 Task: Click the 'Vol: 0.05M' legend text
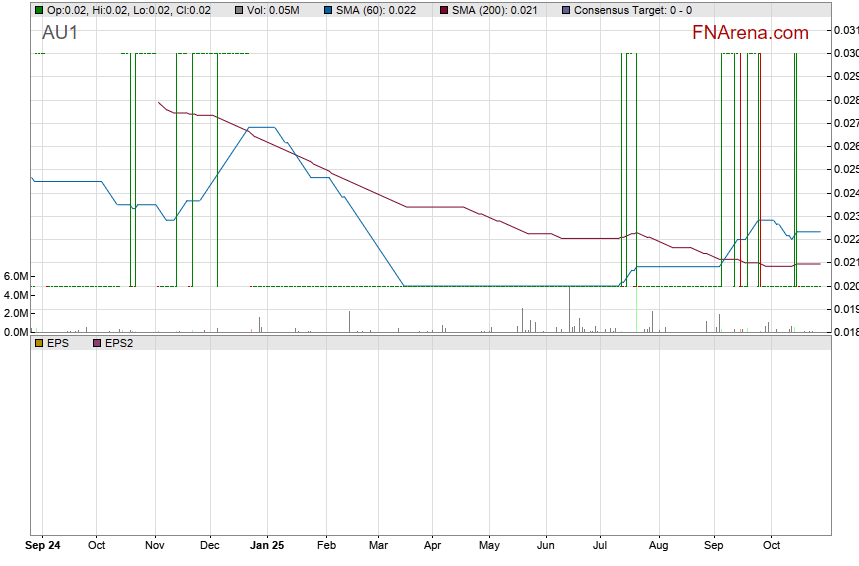[273, 10]
